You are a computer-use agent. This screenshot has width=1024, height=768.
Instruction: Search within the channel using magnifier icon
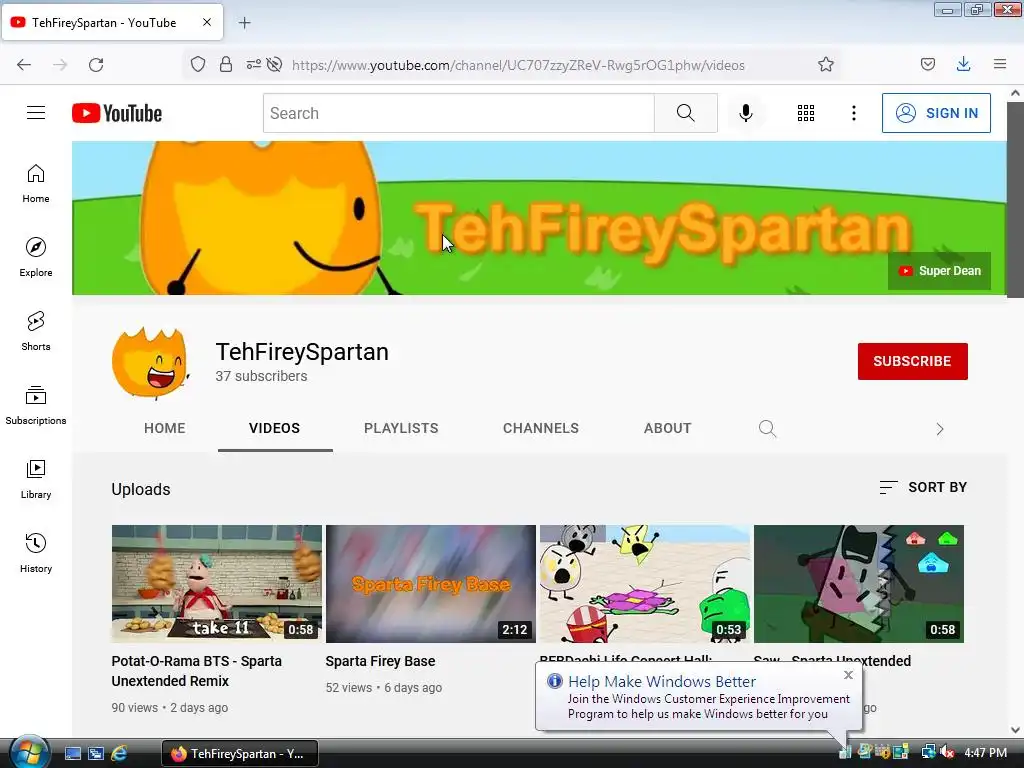tap(767, 428)
